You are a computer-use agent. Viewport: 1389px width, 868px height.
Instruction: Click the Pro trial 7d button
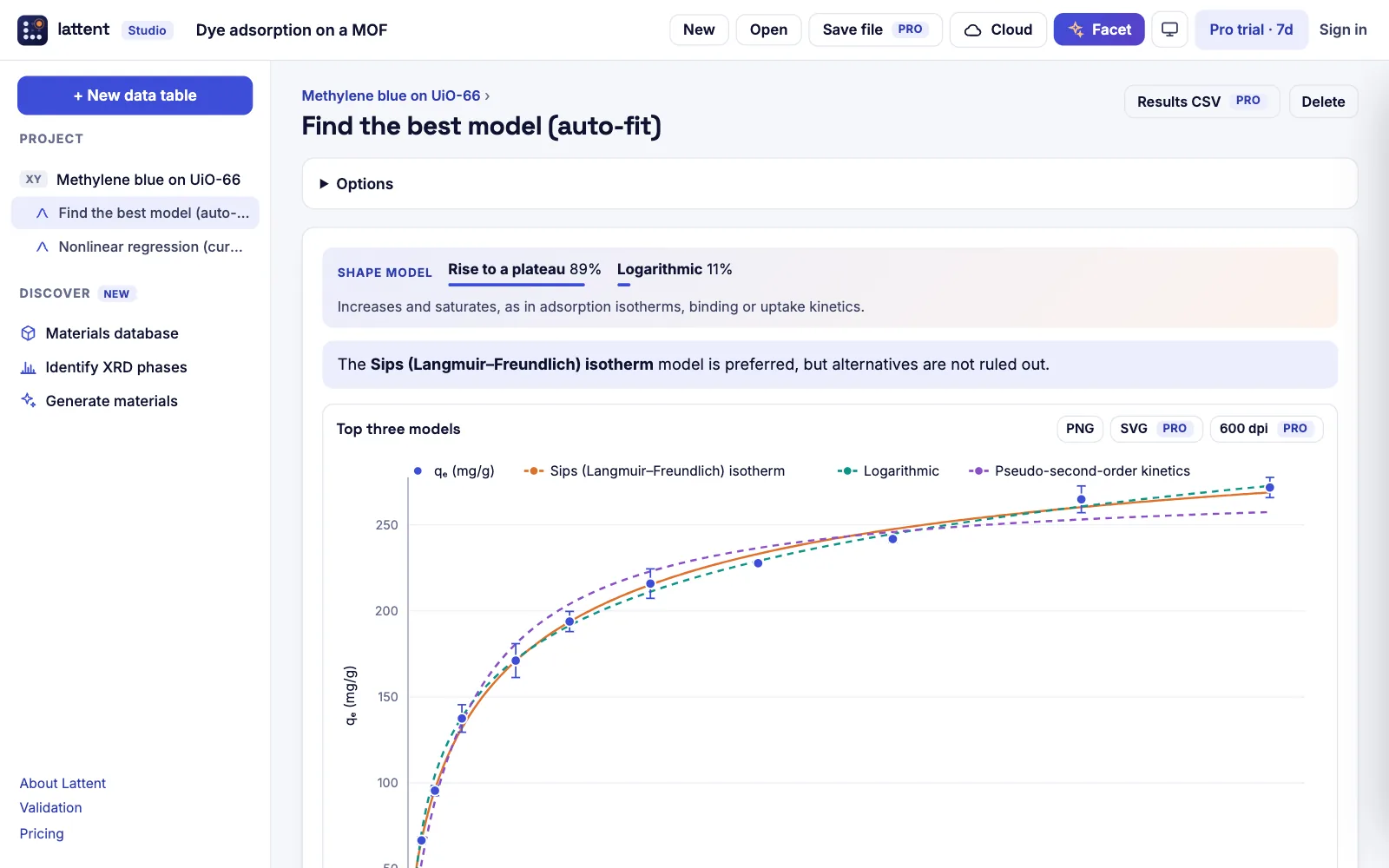click(1251, 30)
